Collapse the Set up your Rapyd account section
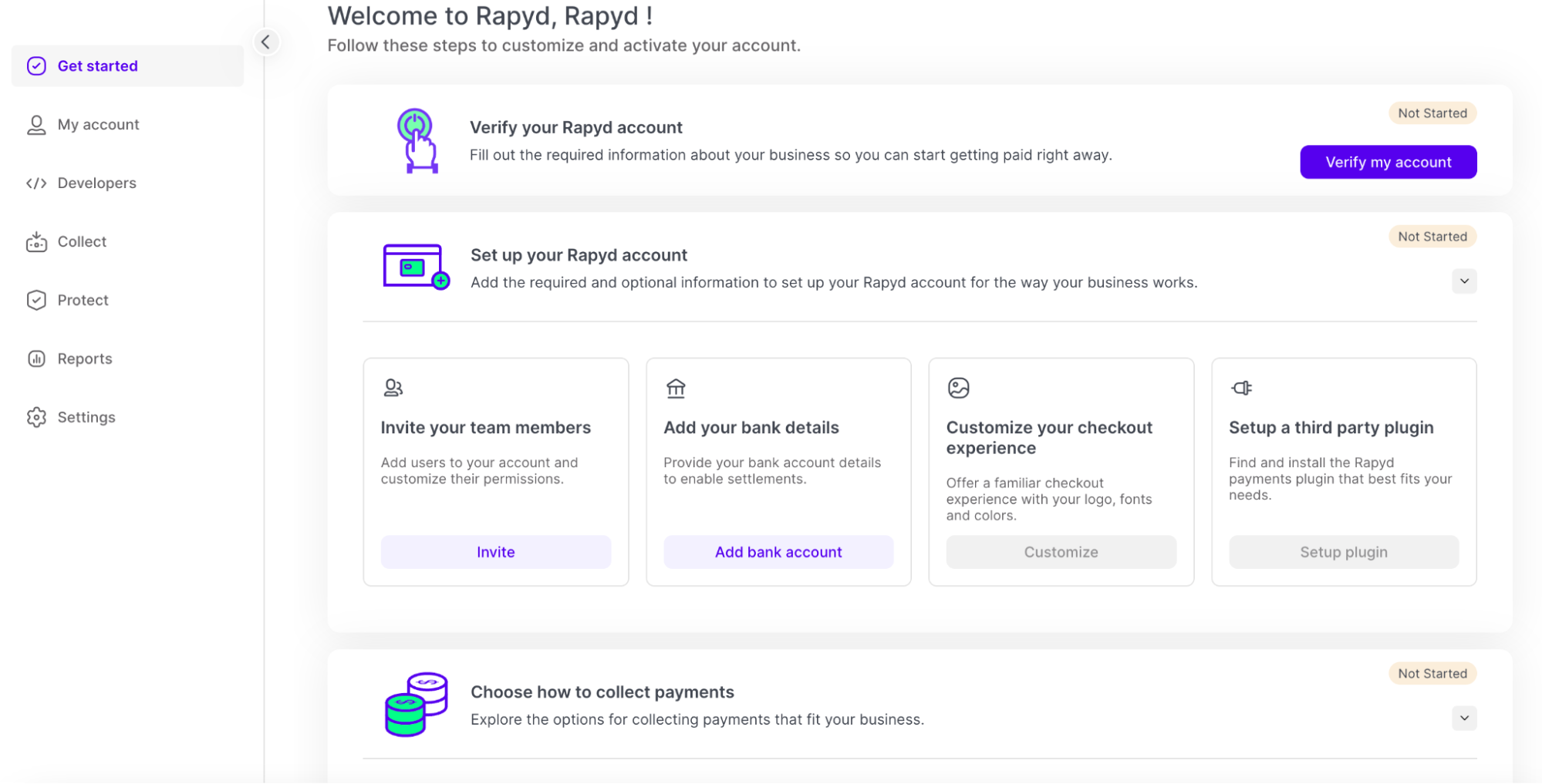Screen dimensions: 1542x784 1463,281
